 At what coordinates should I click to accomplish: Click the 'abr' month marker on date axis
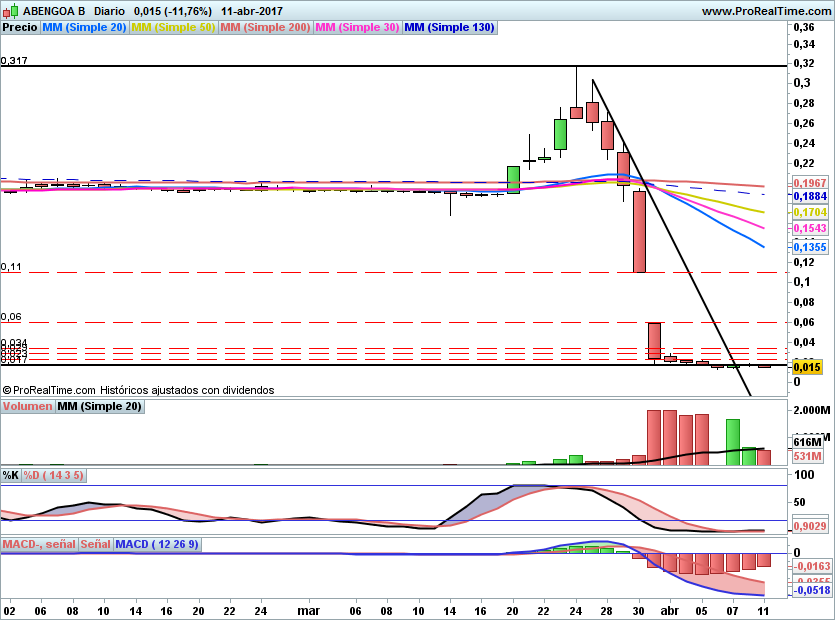tap(670, 609)
